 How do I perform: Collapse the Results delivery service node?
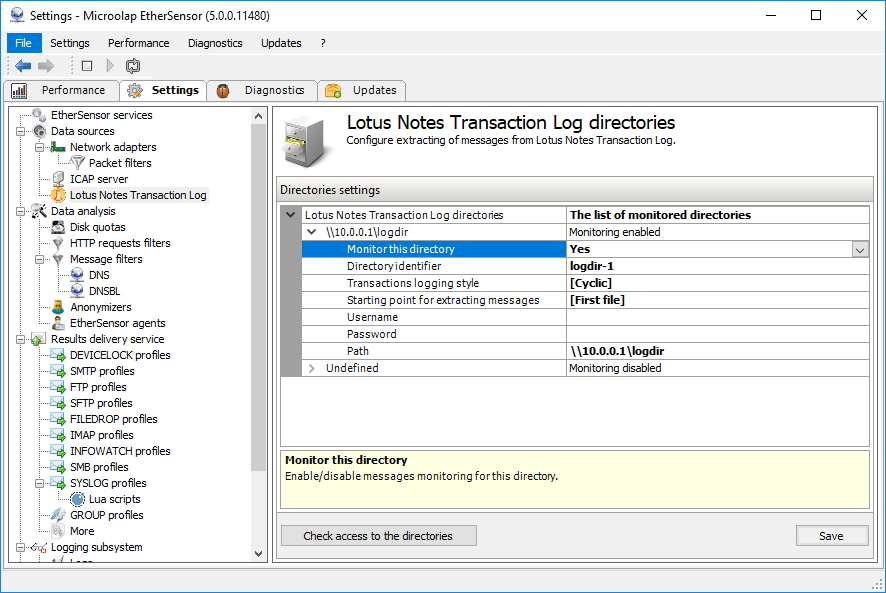point(20,339)
